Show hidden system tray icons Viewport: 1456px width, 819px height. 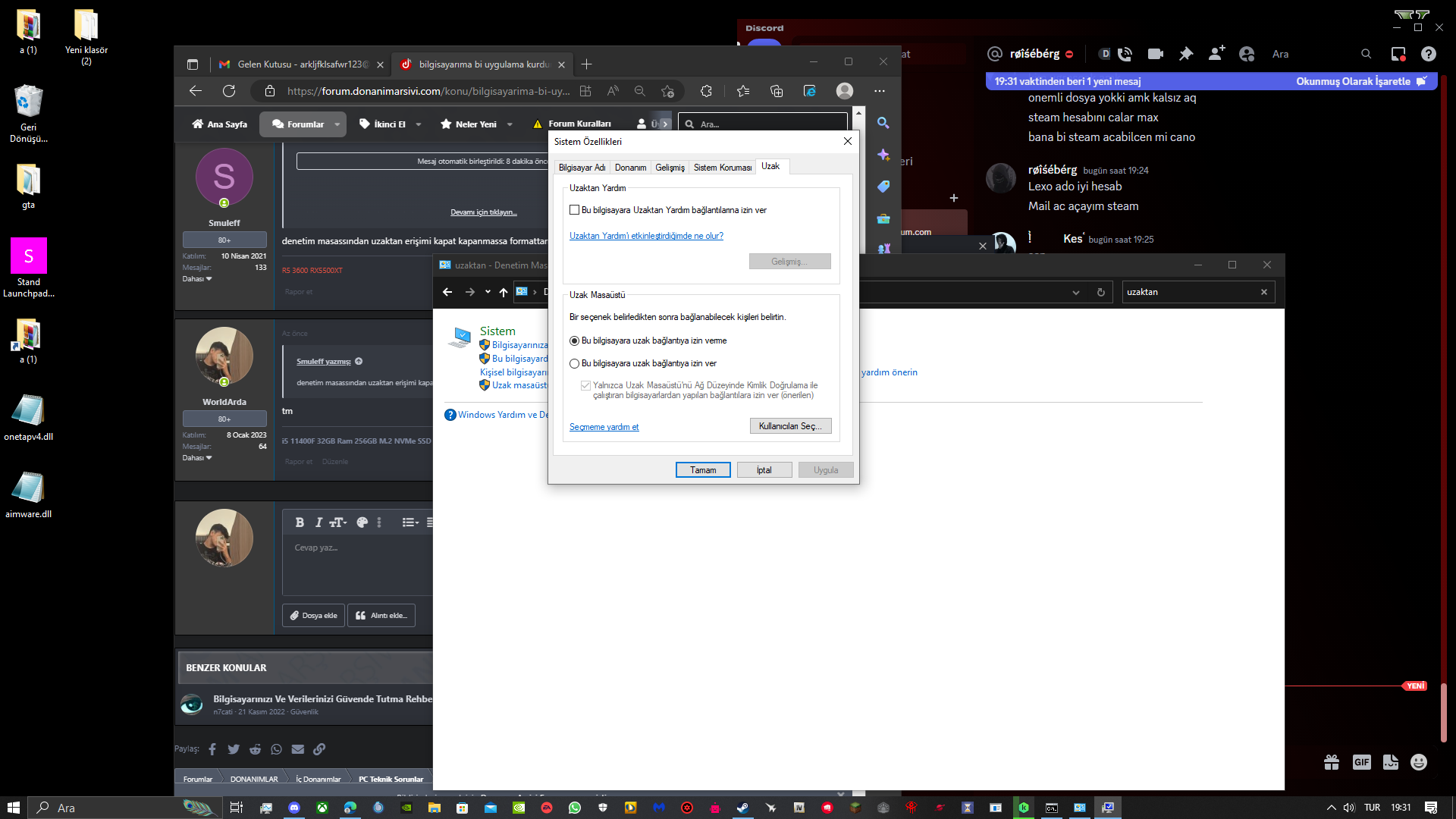[1331, 808]
